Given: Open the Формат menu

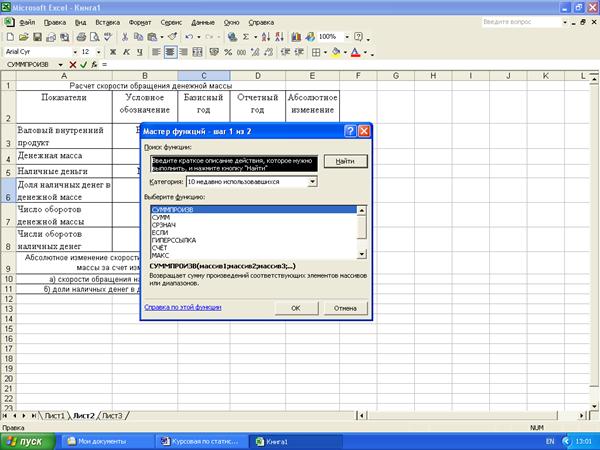Looking at the screenshot, I should pos(143,20).
